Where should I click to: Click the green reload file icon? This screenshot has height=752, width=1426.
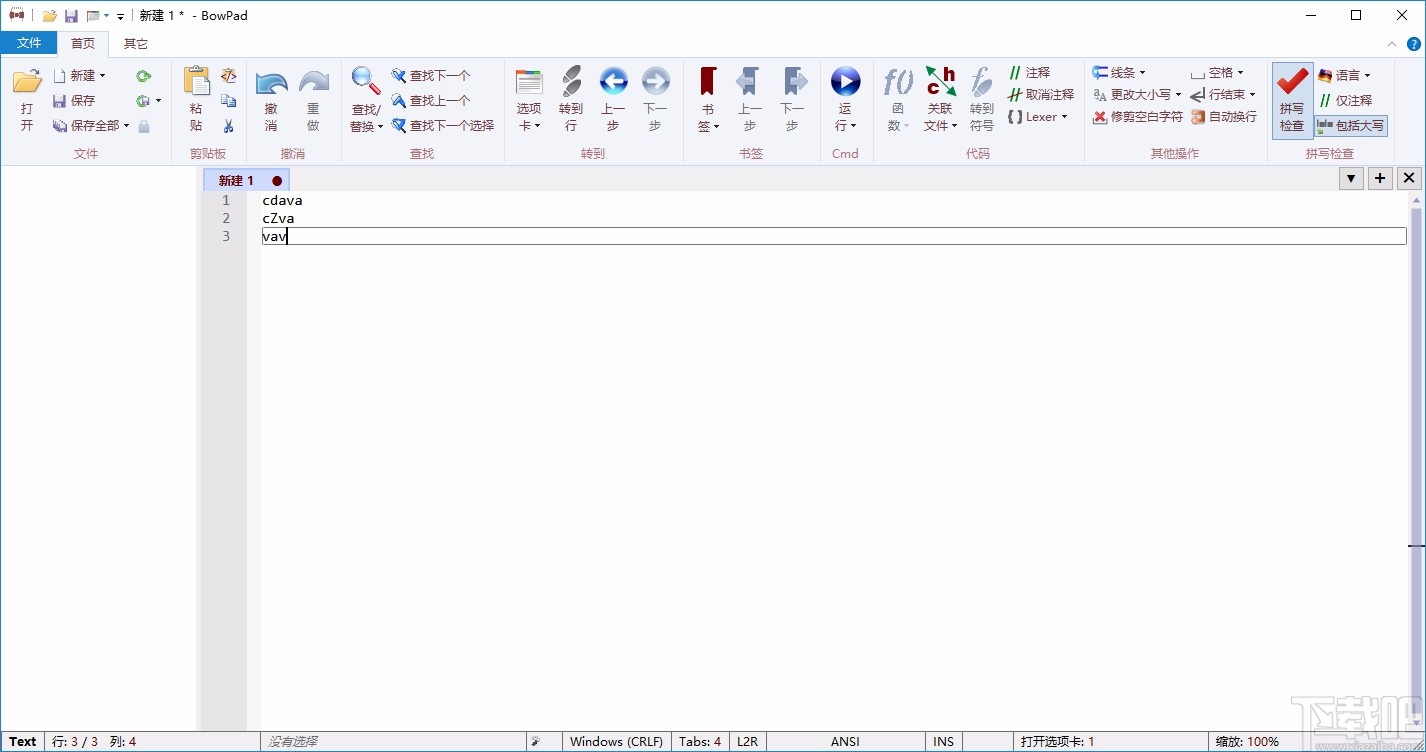click(144, 76)
